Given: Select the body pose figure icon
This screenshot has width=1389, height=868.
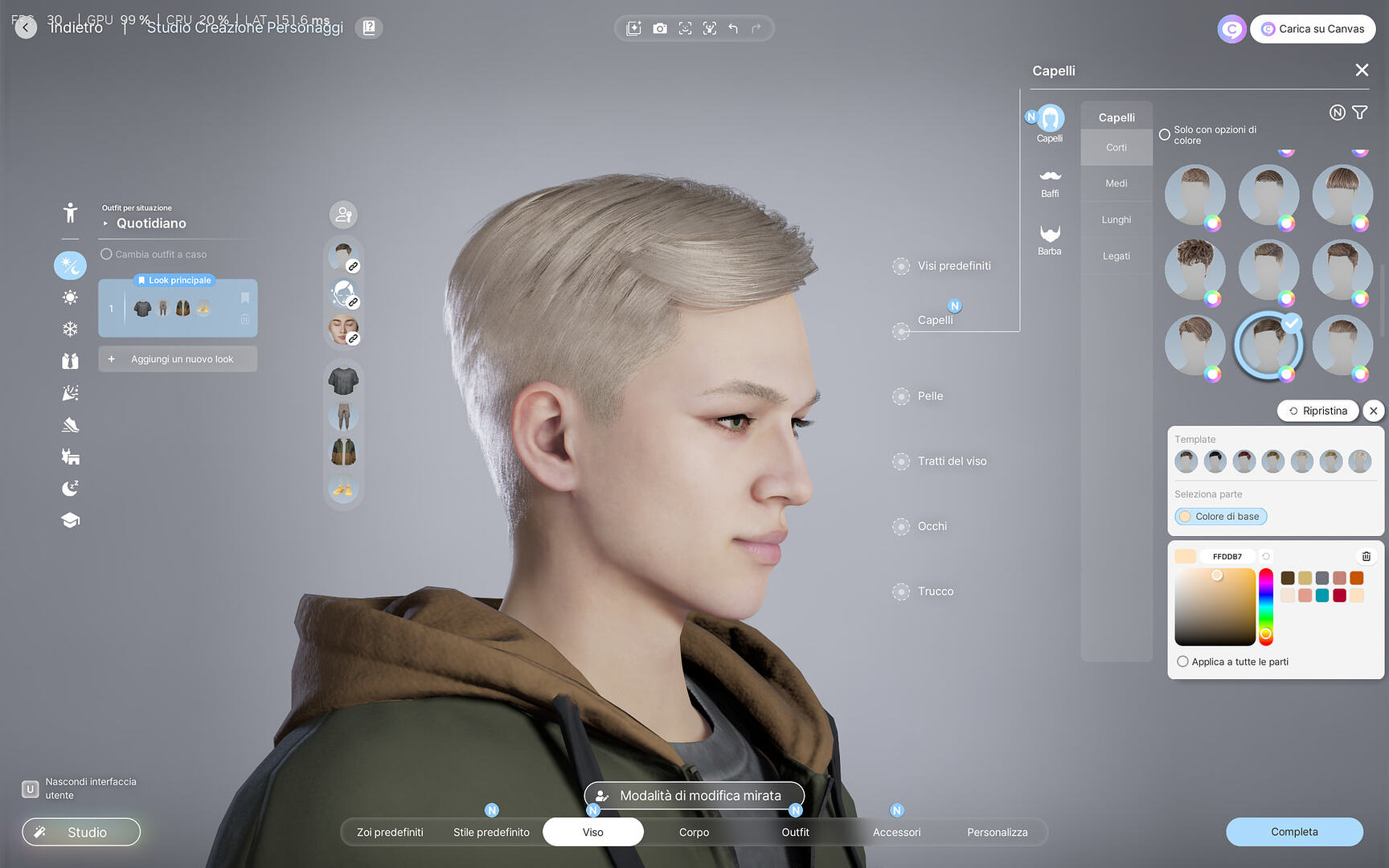Looking at the screenshot, I should click(71, 213).
